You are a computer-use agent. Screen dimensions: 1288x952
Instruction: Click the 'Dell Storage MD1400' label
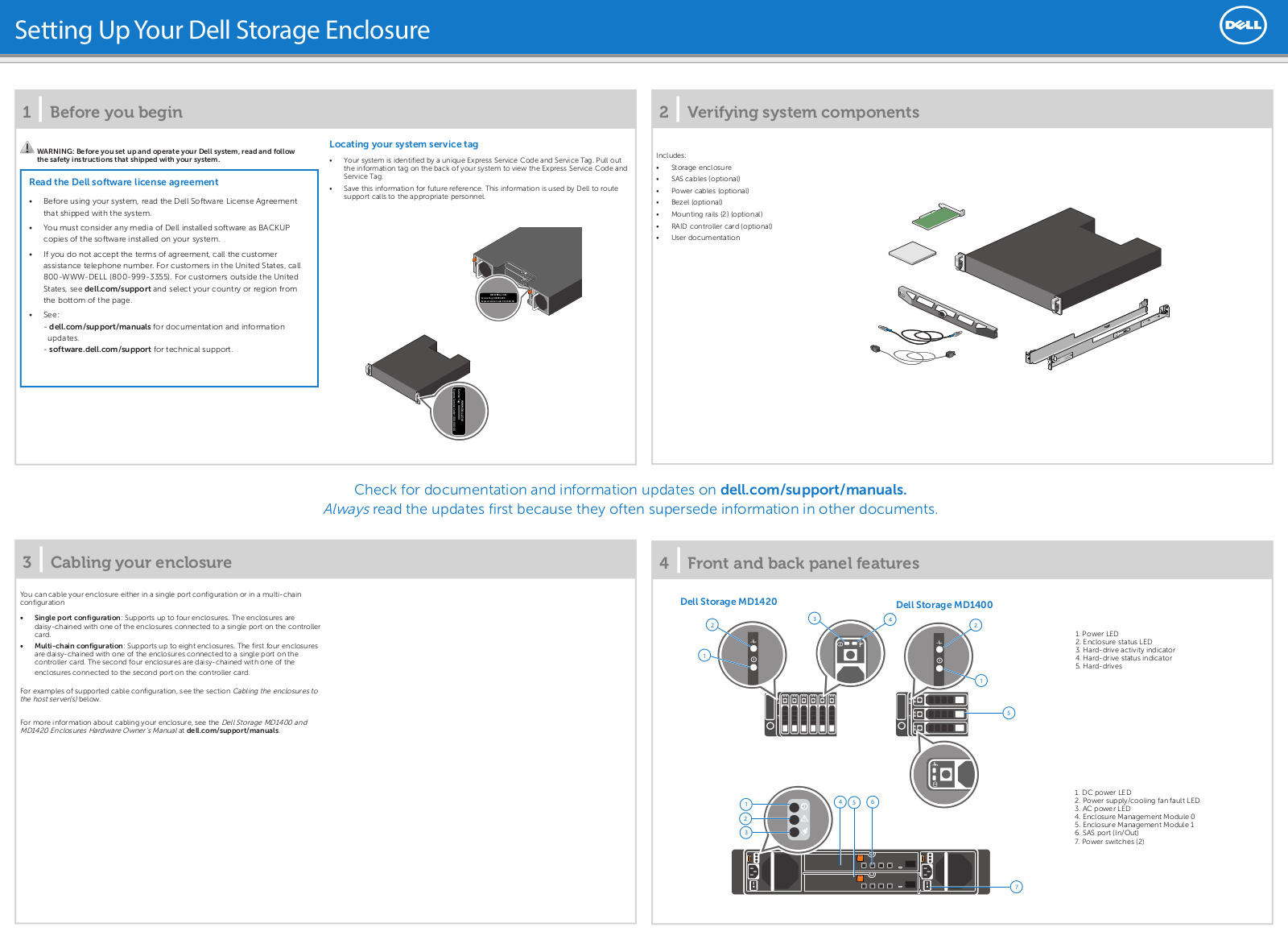(944, 605)
